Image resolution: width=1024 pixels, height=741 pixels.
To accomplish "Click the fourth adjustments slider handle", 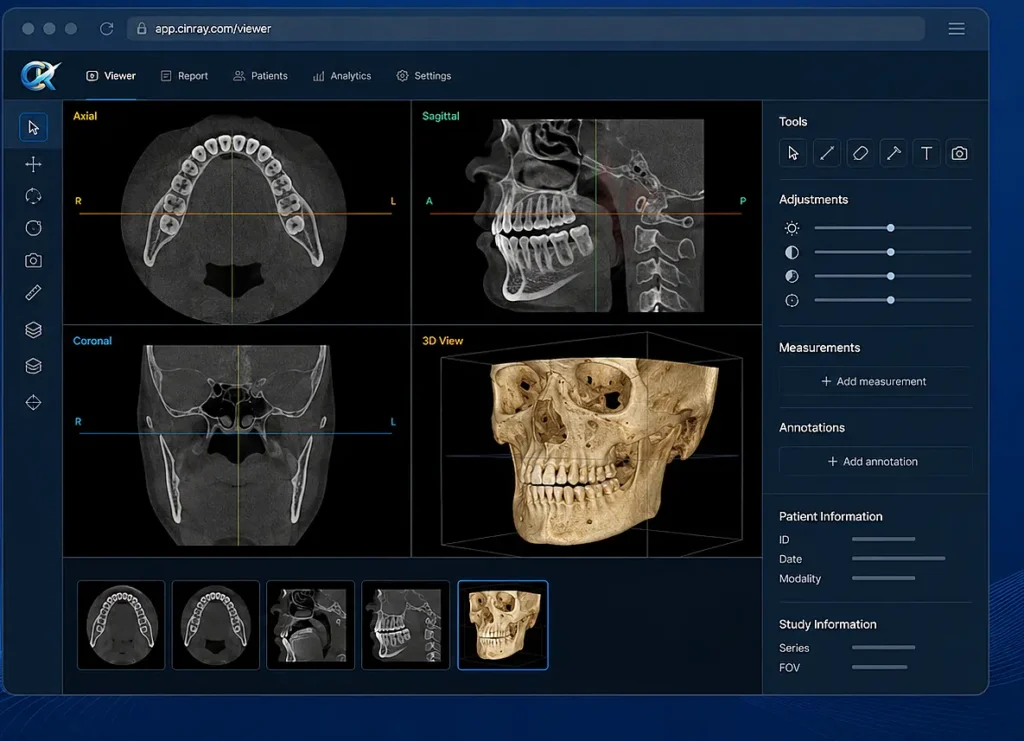I will click(891, 300).
